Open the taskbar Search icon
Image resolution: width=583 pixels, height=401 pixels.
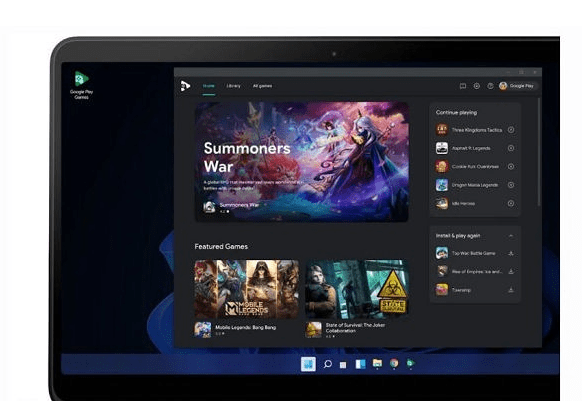coord(328,364)
